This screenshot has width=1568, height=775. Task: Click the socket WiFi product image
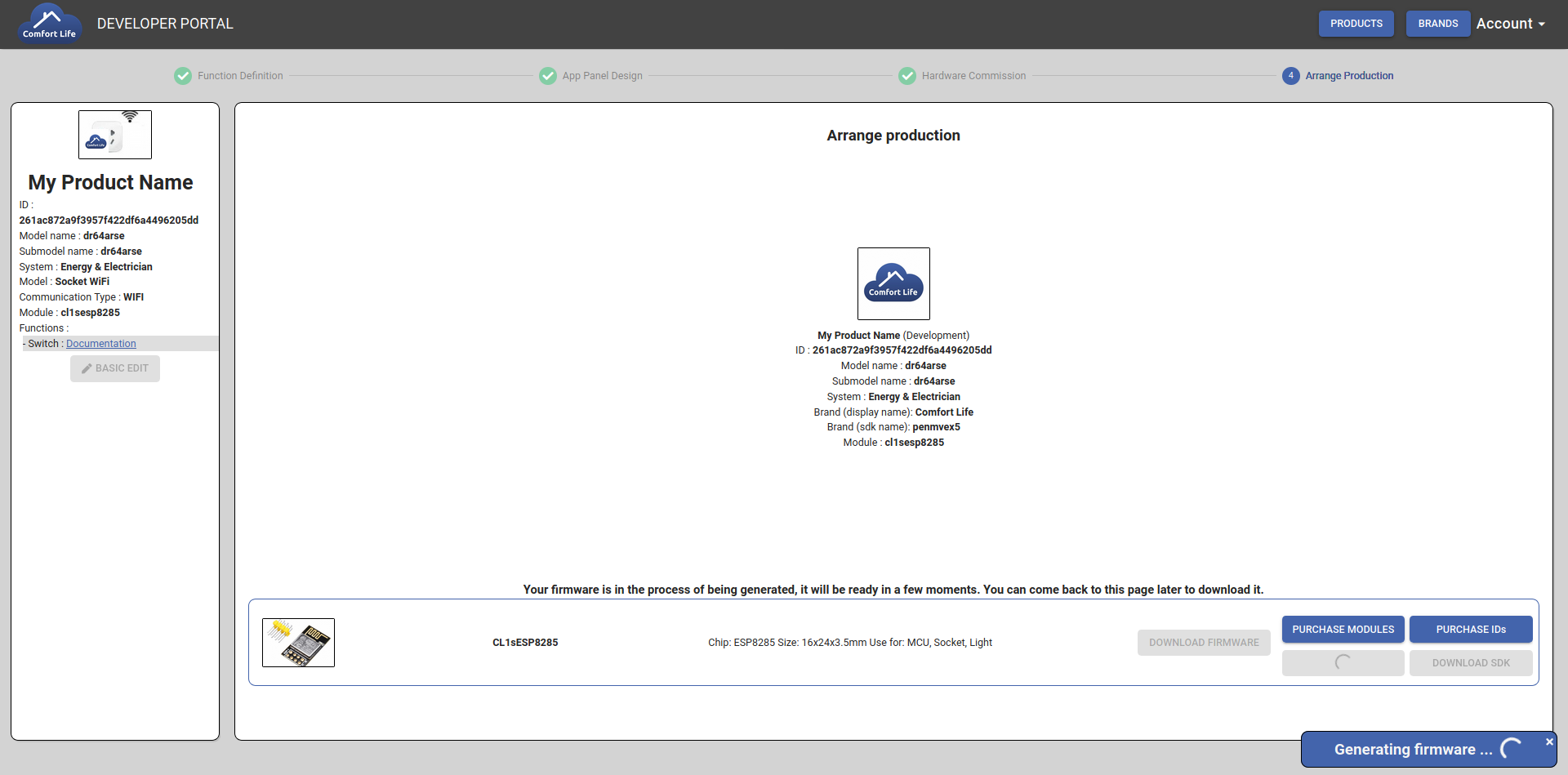pyautogui.click(x=115, y=135)
